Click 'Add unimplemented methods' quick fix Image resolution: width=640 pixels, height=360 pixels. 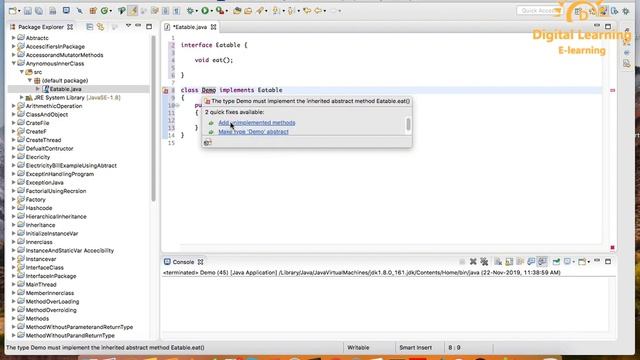coord(257,123)
